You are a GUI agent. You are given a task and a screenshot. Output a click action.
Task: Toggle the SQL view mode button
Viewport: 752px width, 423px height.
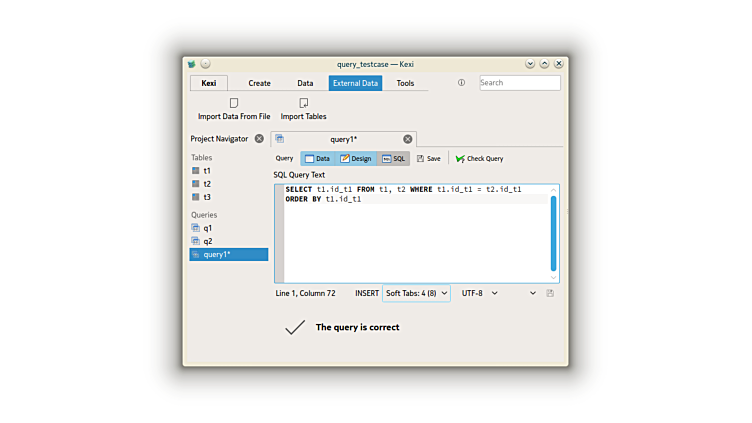coord(393,158)
